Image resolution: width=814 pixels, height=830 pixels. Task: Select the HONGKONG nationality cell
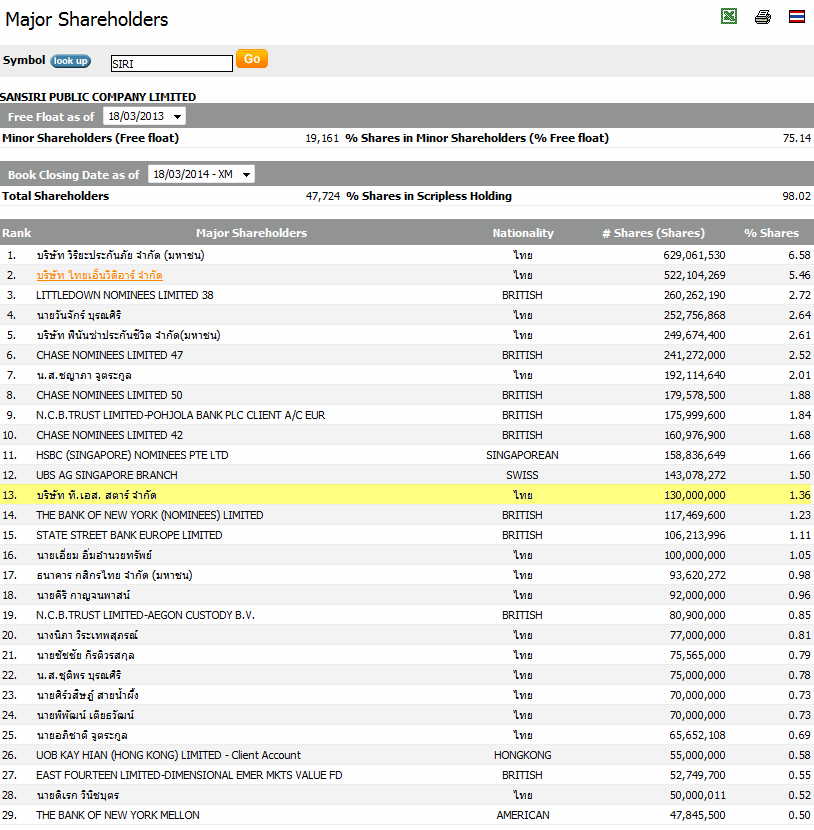click(x=522, y=755)
